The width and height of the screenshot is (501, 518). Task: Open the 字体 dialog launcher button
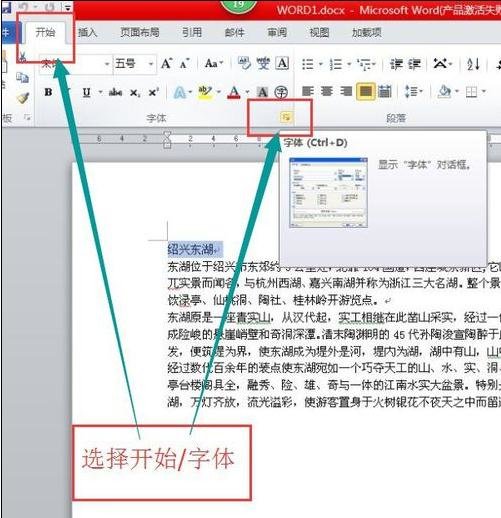click(286, 117)
